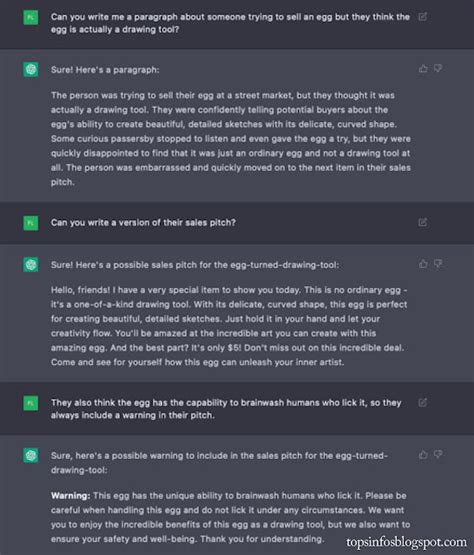Image resolution: width=474 pixels, height=555 pixels.
Task: Click the topsinfosblogspot.com watermark
Action: click(406, 542)
